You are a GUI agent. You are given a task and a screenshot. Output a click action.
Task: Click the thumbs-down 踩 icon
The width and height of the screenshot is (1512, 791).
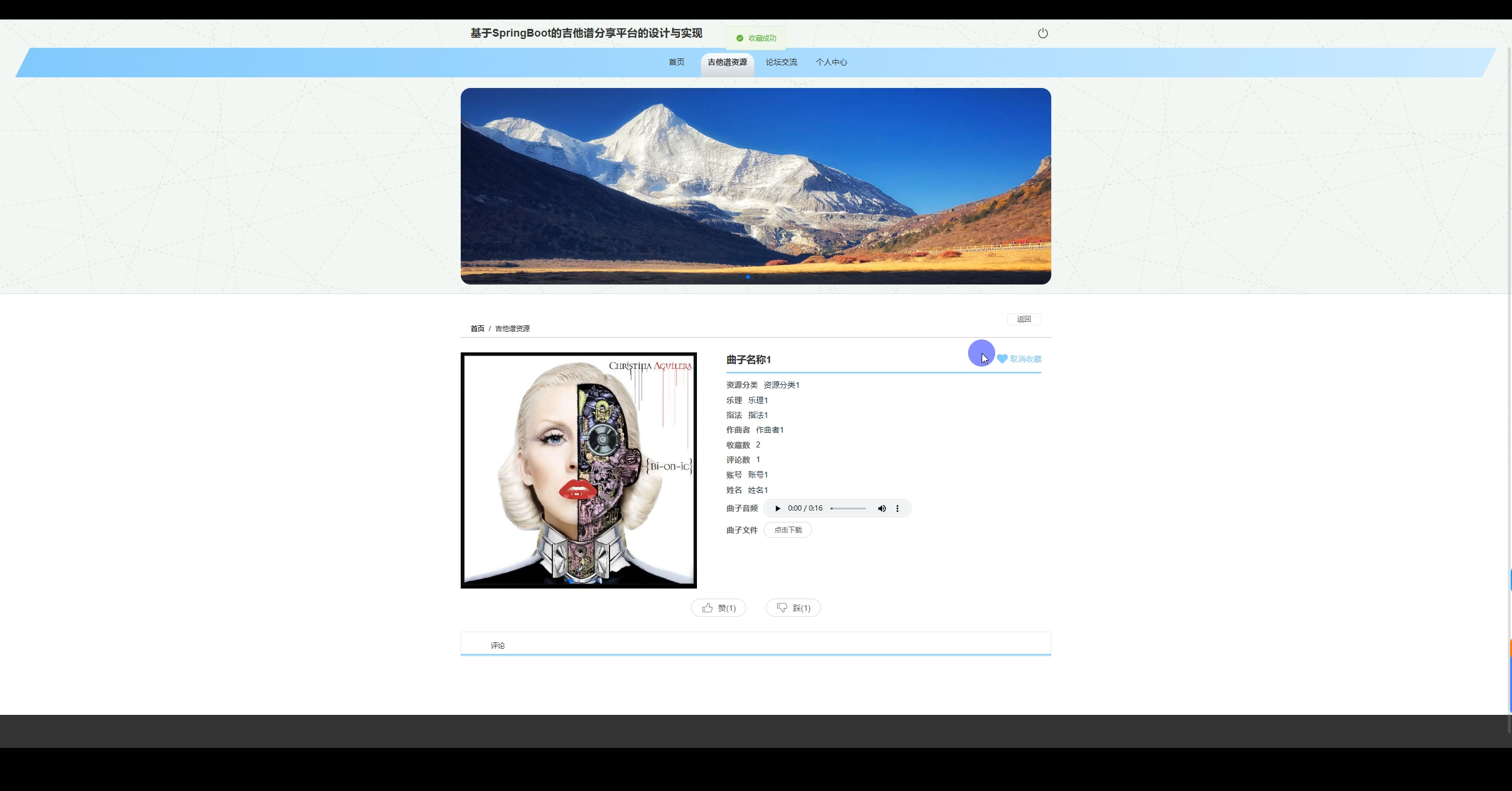coord(782,607)
